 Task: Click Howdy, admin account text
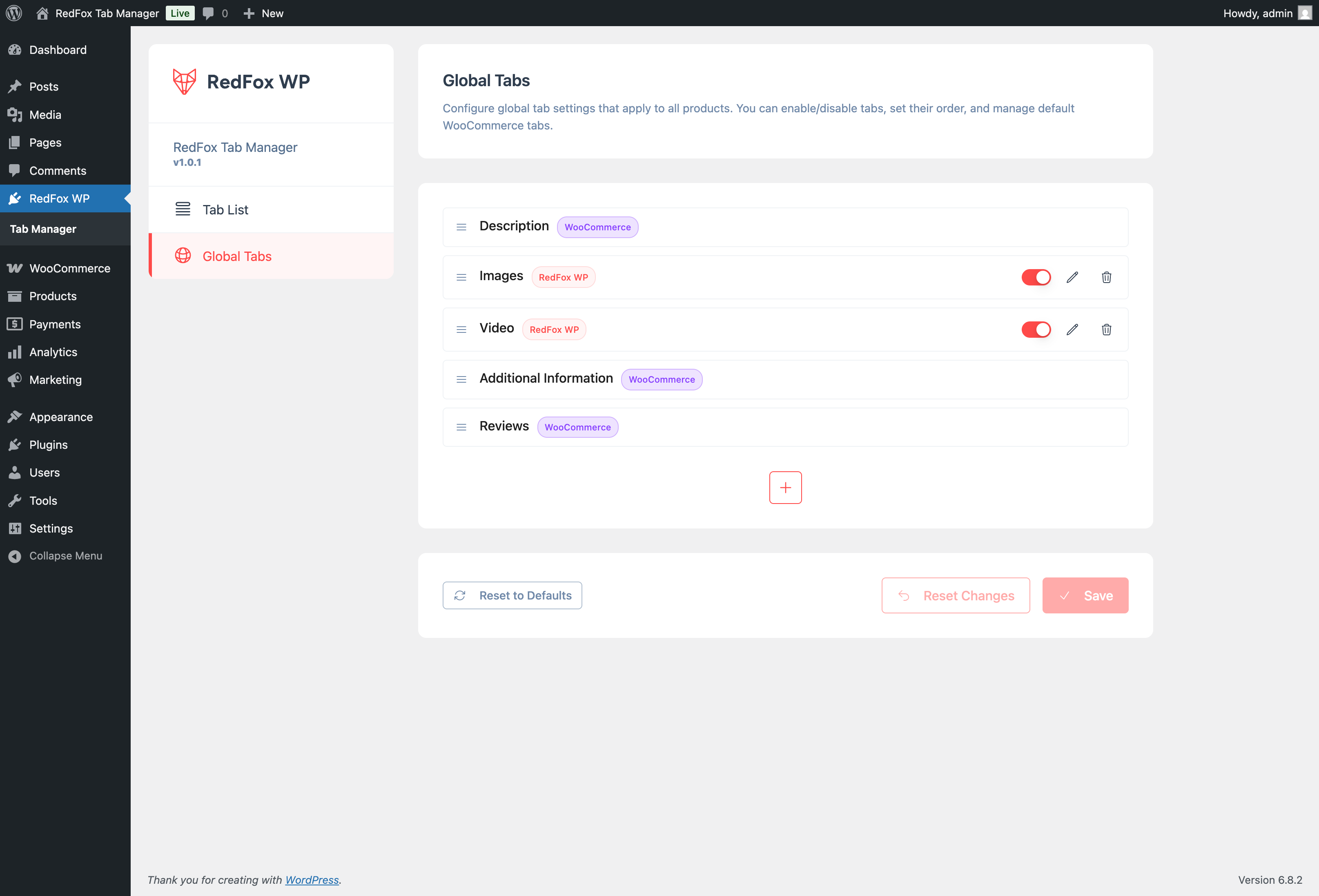(x=1258, y=13)
